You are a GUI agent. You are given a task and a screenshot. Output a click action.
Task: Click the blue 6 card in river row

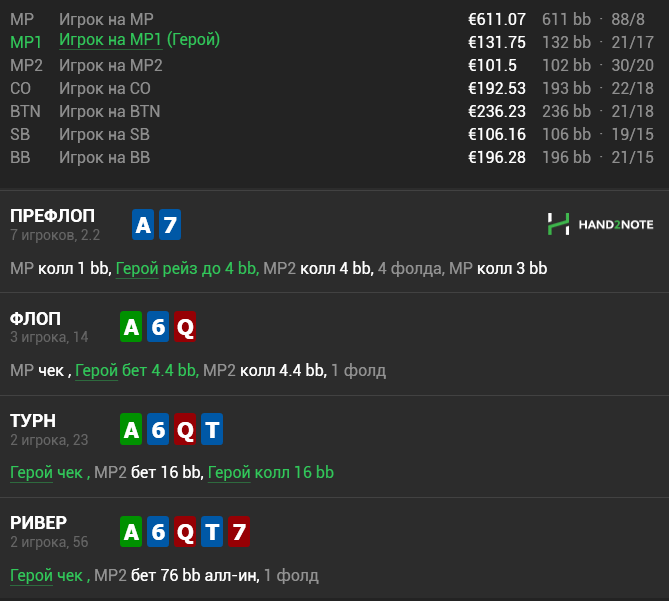point(158,533)
